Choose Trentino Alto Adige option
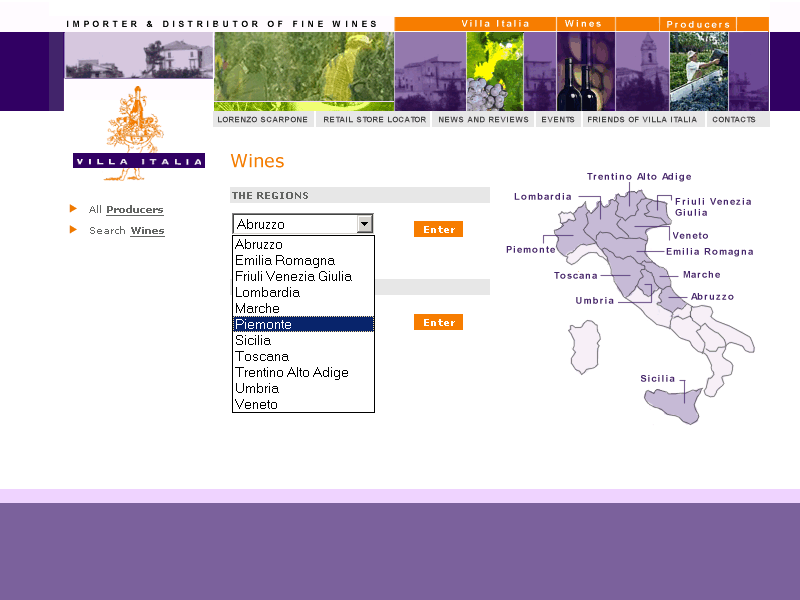The width and height of the screenshot is (800, 600). pyautogui.click(x=303, y=372)
